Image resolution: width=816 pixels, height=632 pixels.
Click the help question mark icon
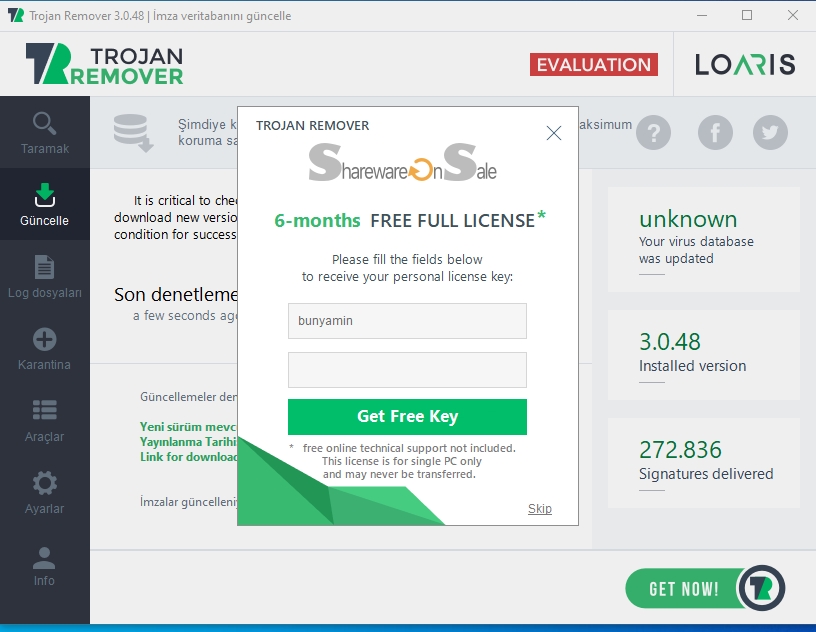pos(654,133)
